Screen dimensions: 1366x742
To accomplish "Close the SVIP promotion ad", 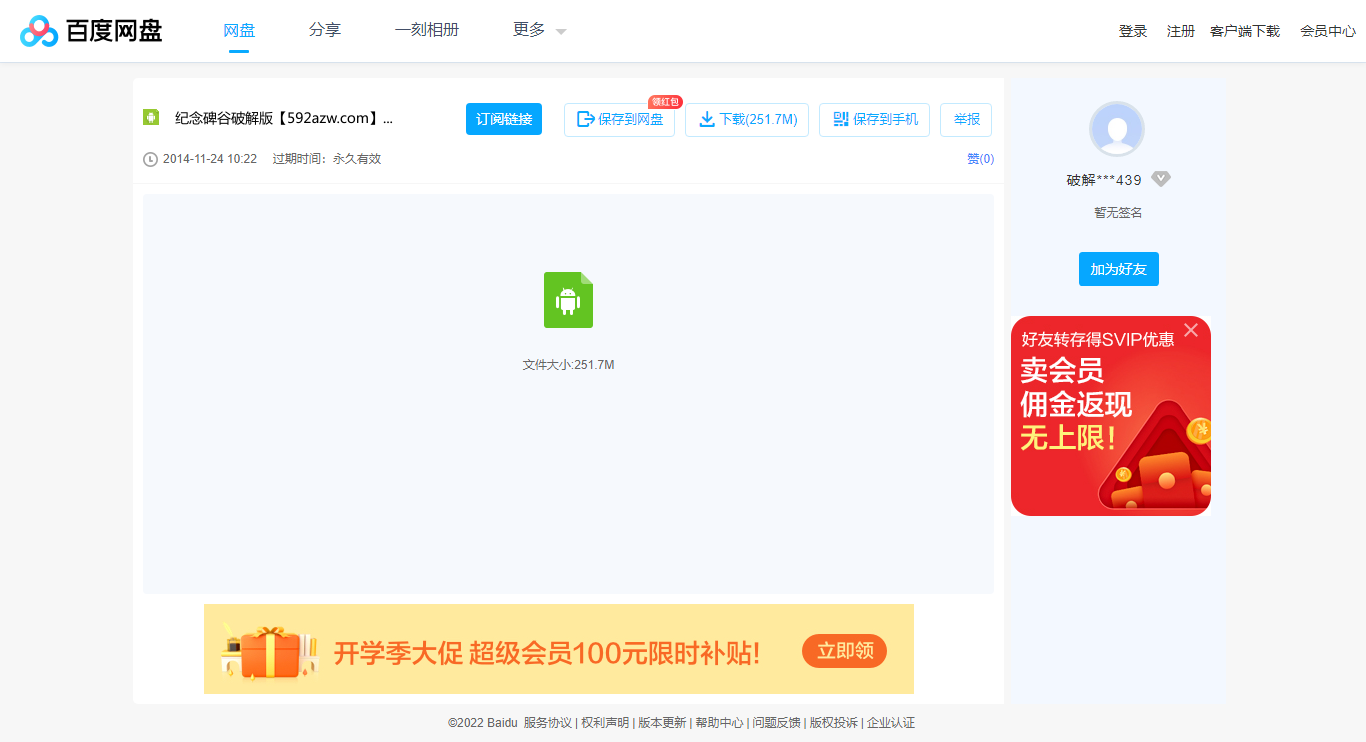I will point(1191,329).
